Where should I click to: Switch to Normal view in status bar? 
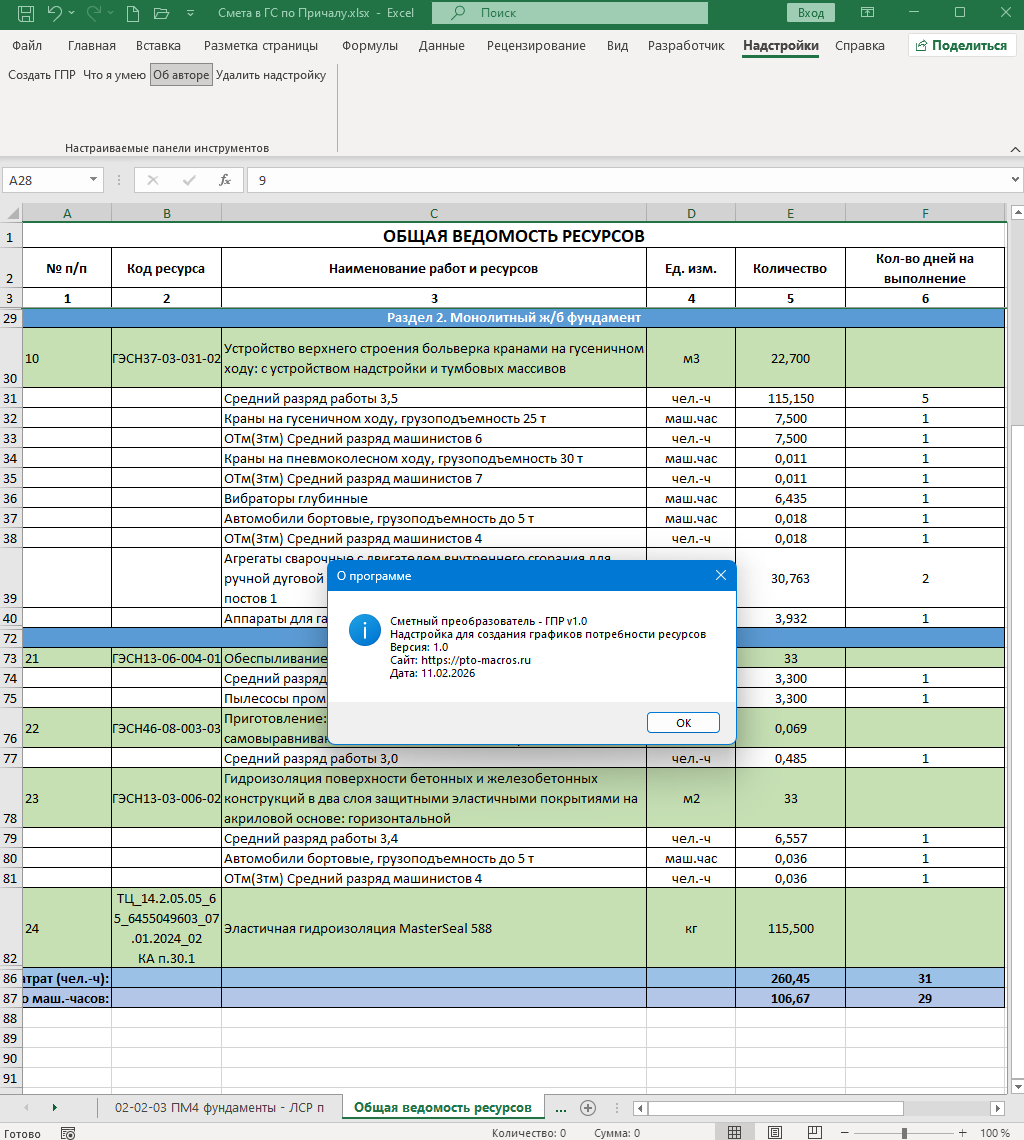733,1131
